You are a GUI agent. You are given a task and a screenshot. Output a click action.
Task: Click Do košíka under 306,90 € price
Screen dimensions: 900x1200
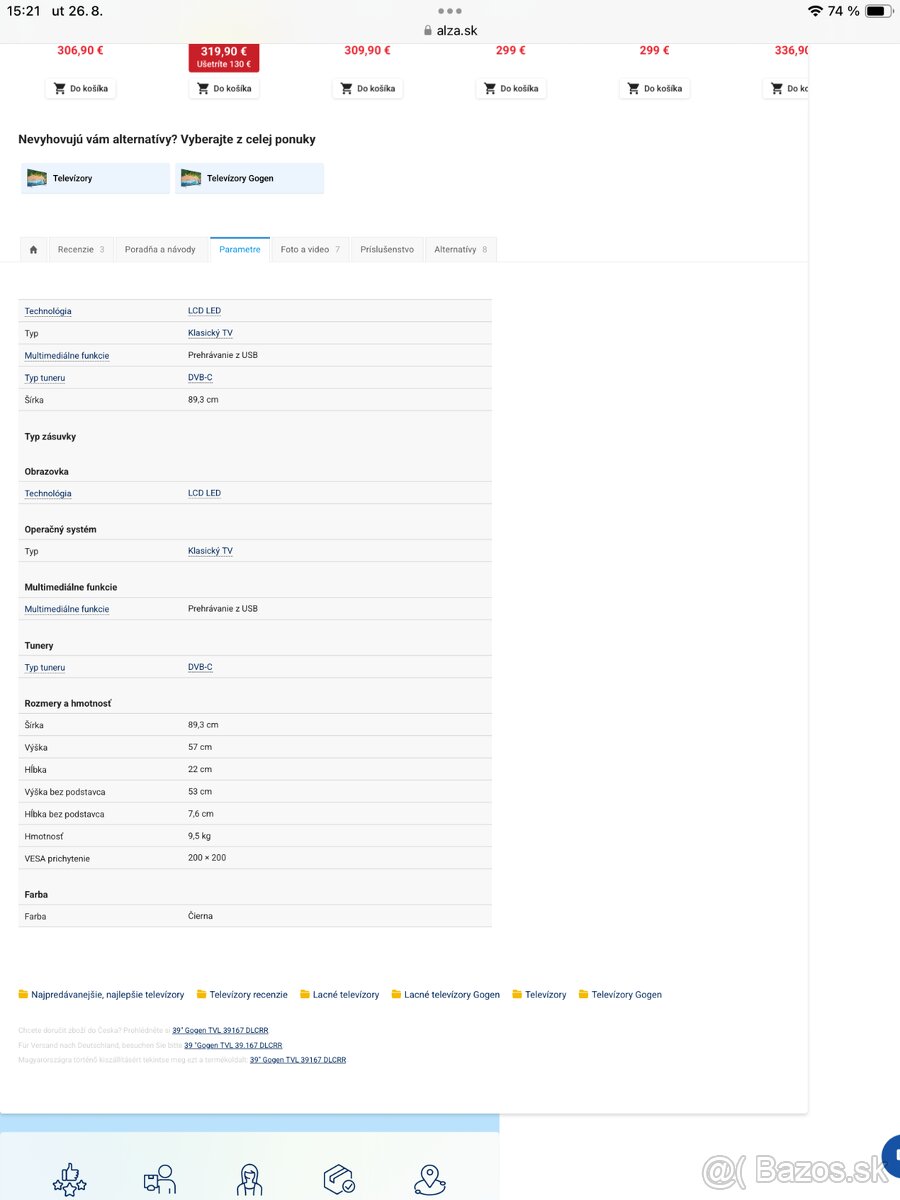80,89
